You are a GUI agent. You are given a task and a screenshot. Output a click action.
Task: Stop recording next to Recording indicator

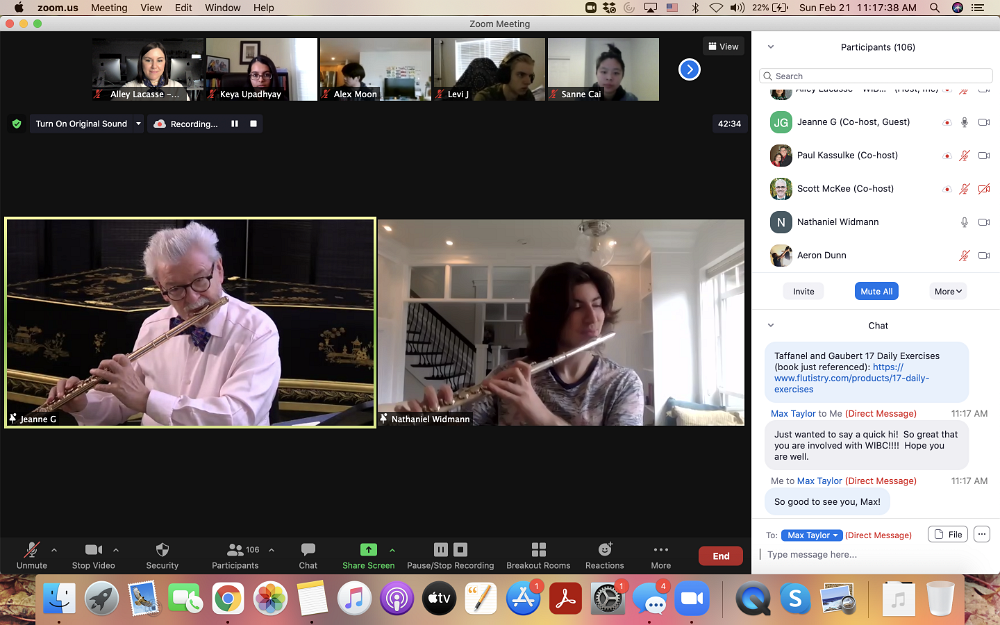[x=253, y=124]
